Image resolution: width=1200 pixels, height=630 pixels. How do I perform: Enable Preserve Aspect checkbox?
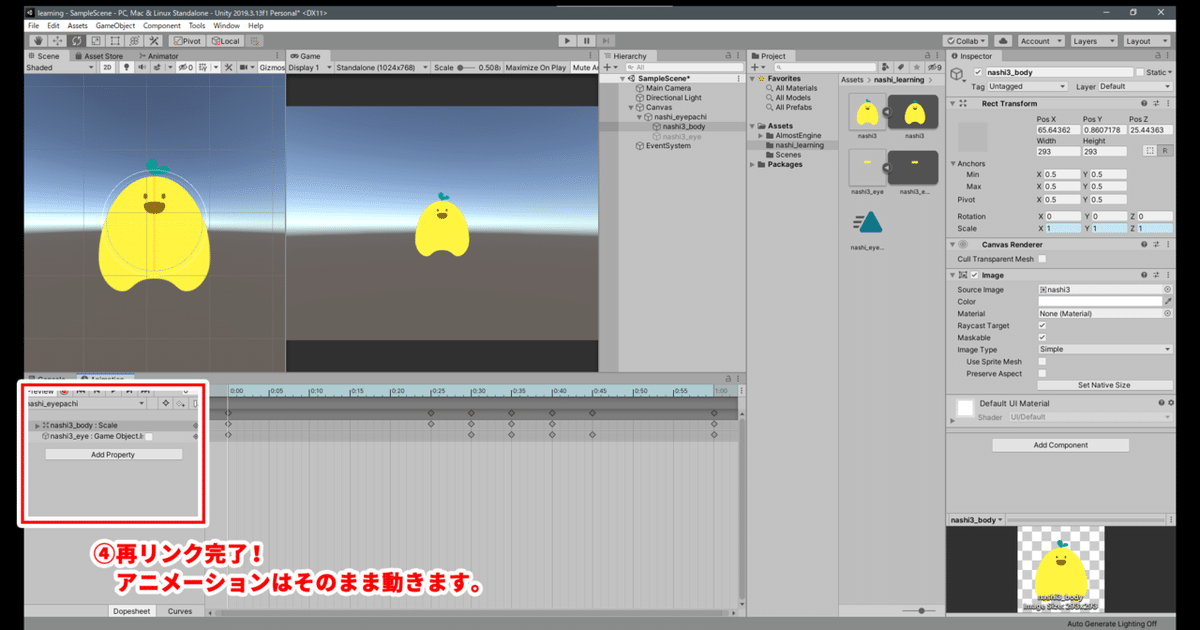(x=1043, y=374)
